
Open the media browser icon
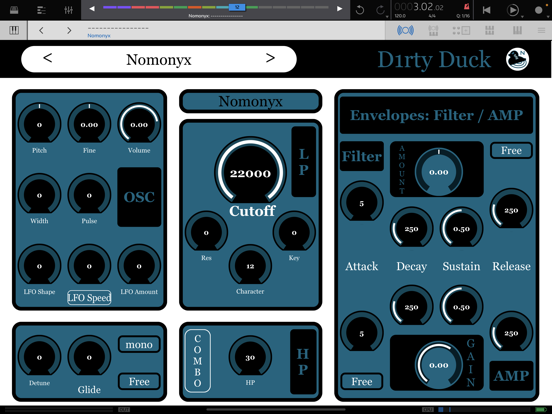point(14,10)
